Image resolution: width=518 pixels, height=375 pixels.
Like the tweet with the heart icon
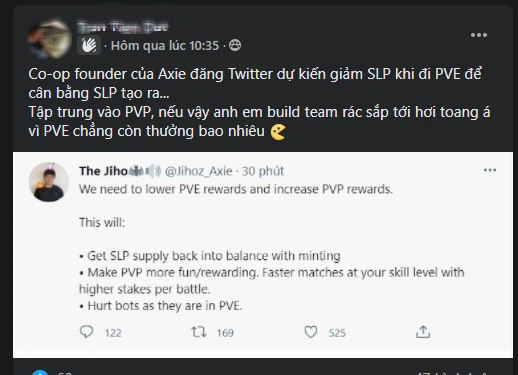(x=311, y=332)
